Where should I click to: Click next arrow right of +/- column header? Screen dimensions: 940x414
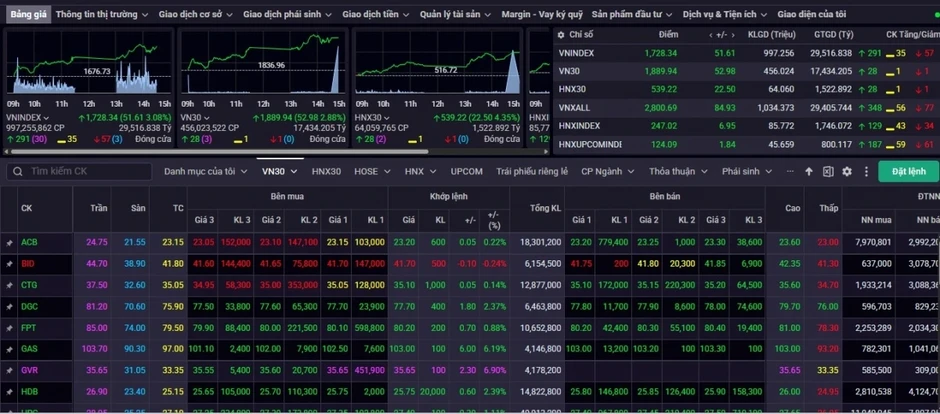(x=735, y=35)
